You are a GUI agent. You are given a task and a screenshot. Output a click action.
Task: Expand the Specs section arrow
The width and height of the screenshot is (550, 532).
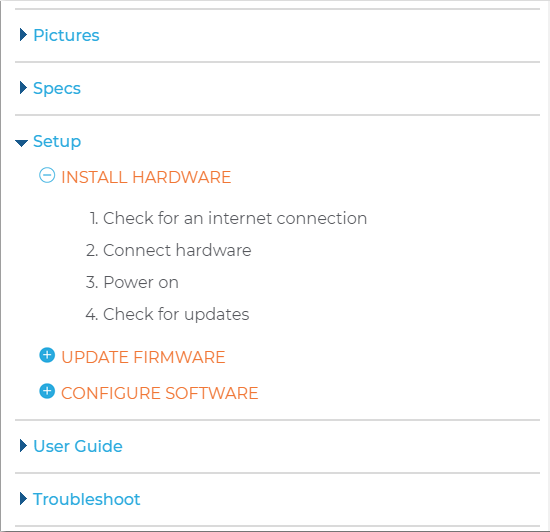pos(23,88)
